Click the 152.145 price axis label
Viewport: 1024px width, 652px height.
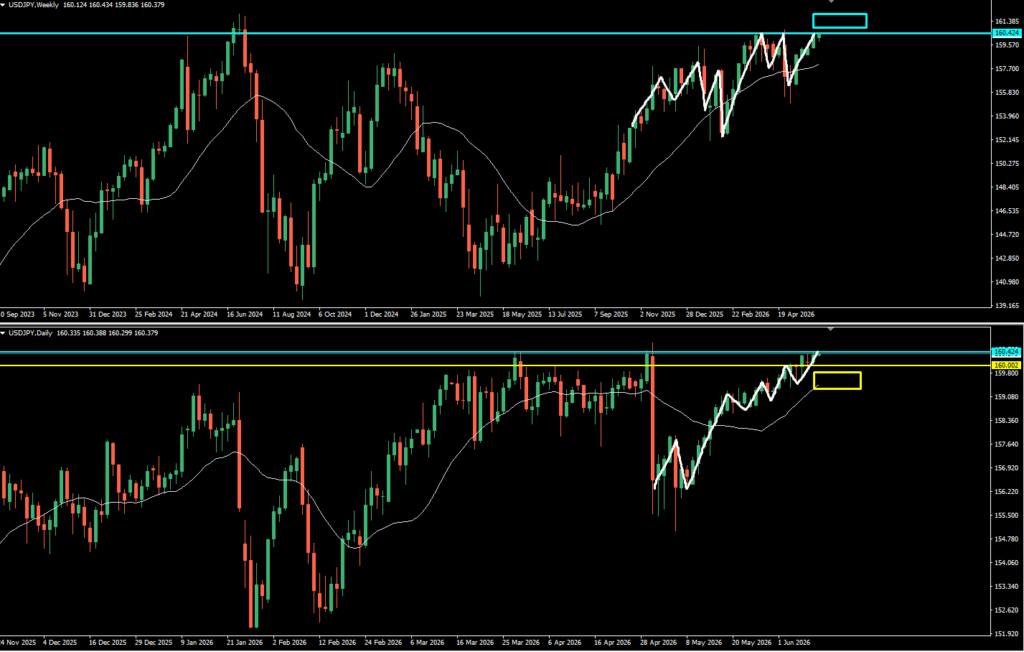tap(1008, 140)
